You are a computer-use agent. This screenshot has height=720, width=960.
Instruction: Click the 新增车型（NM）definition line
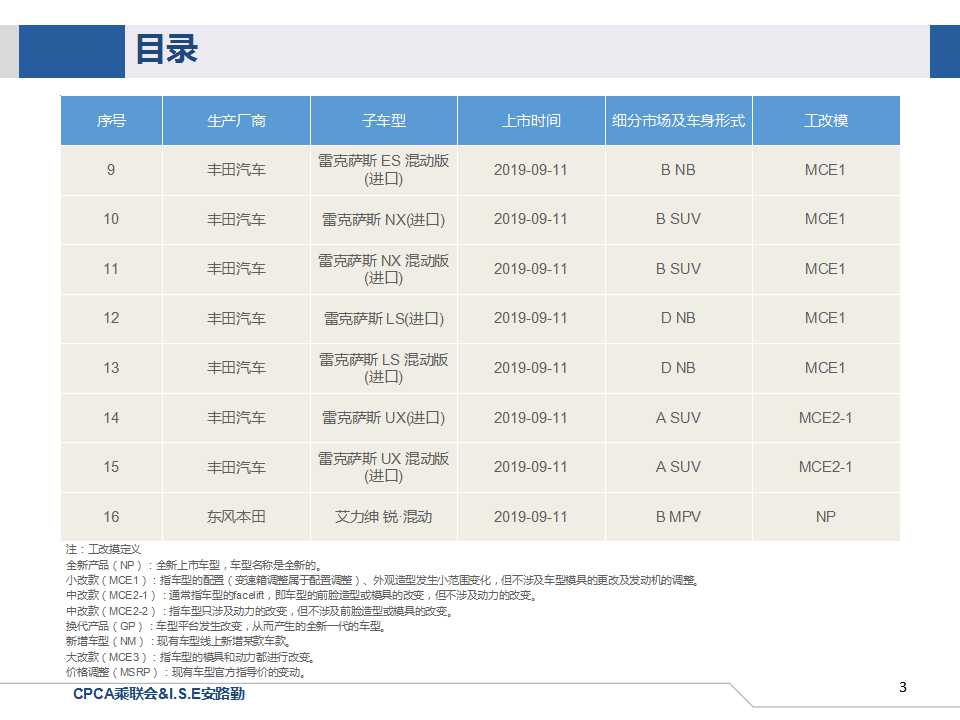tap(179, 642)
